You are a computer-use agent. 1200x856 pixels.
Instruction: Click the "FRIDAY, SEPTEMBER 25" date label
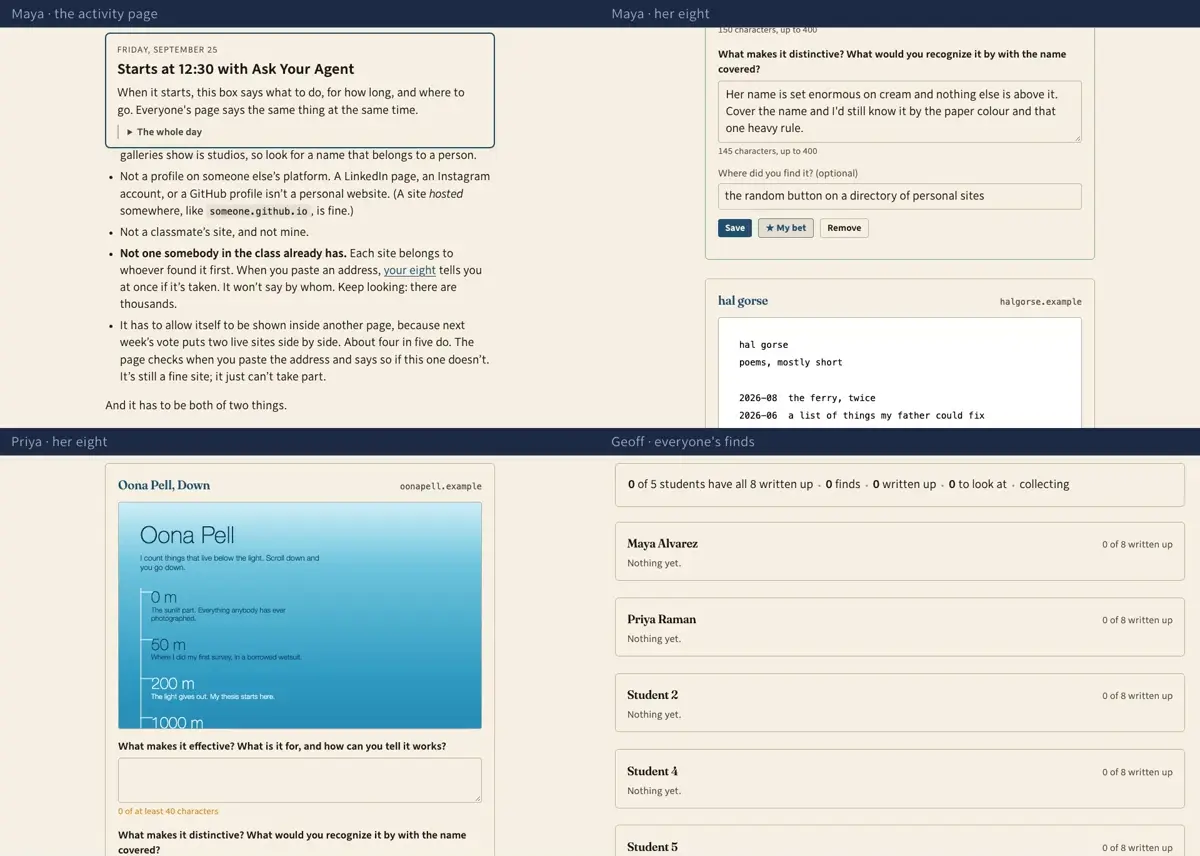[x=167, y=49]
